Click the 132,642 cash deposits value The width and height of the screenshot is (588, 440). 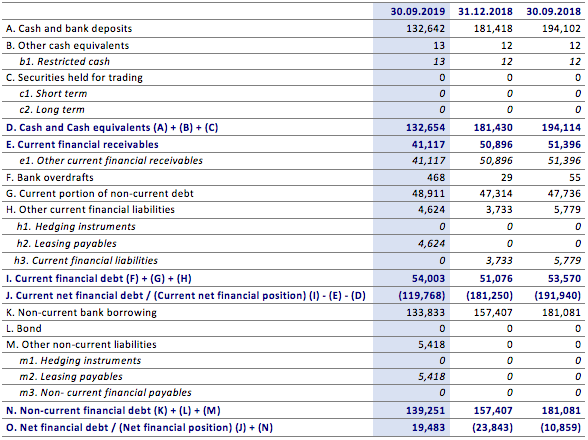pyautogui.click(x=425, y=29)
